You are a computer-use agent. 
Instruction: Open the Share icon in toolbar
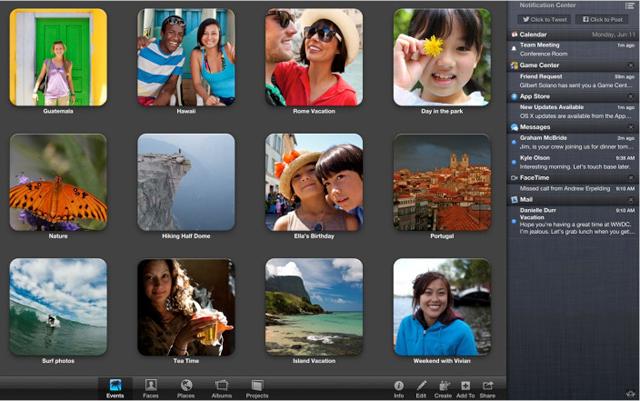coord(488,386)
